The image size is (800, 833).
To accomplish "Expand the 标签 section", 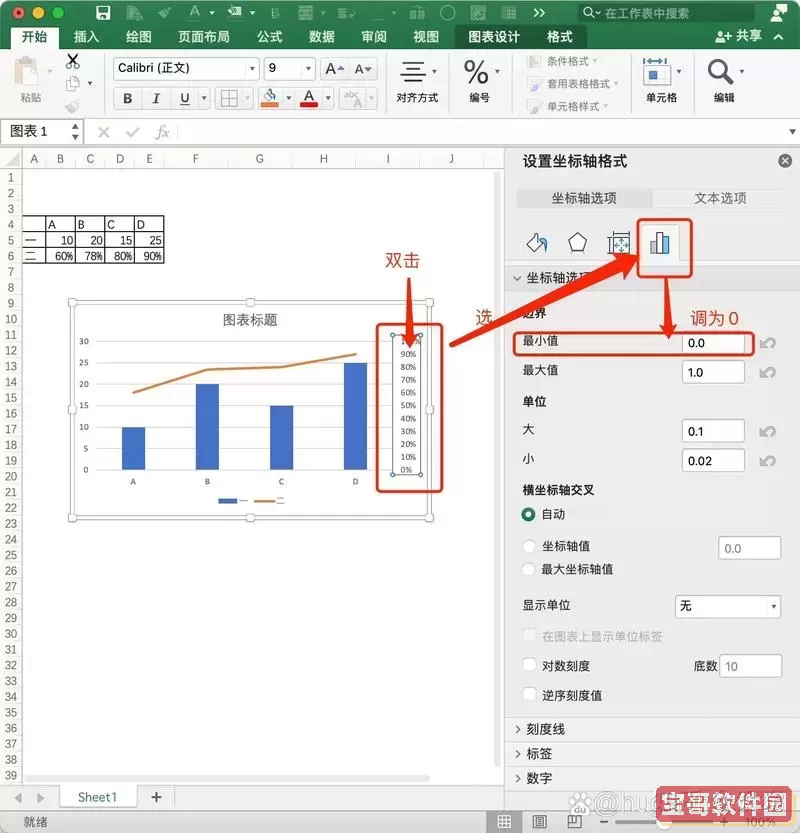I will pyautogui.click(x=518, y=753).
